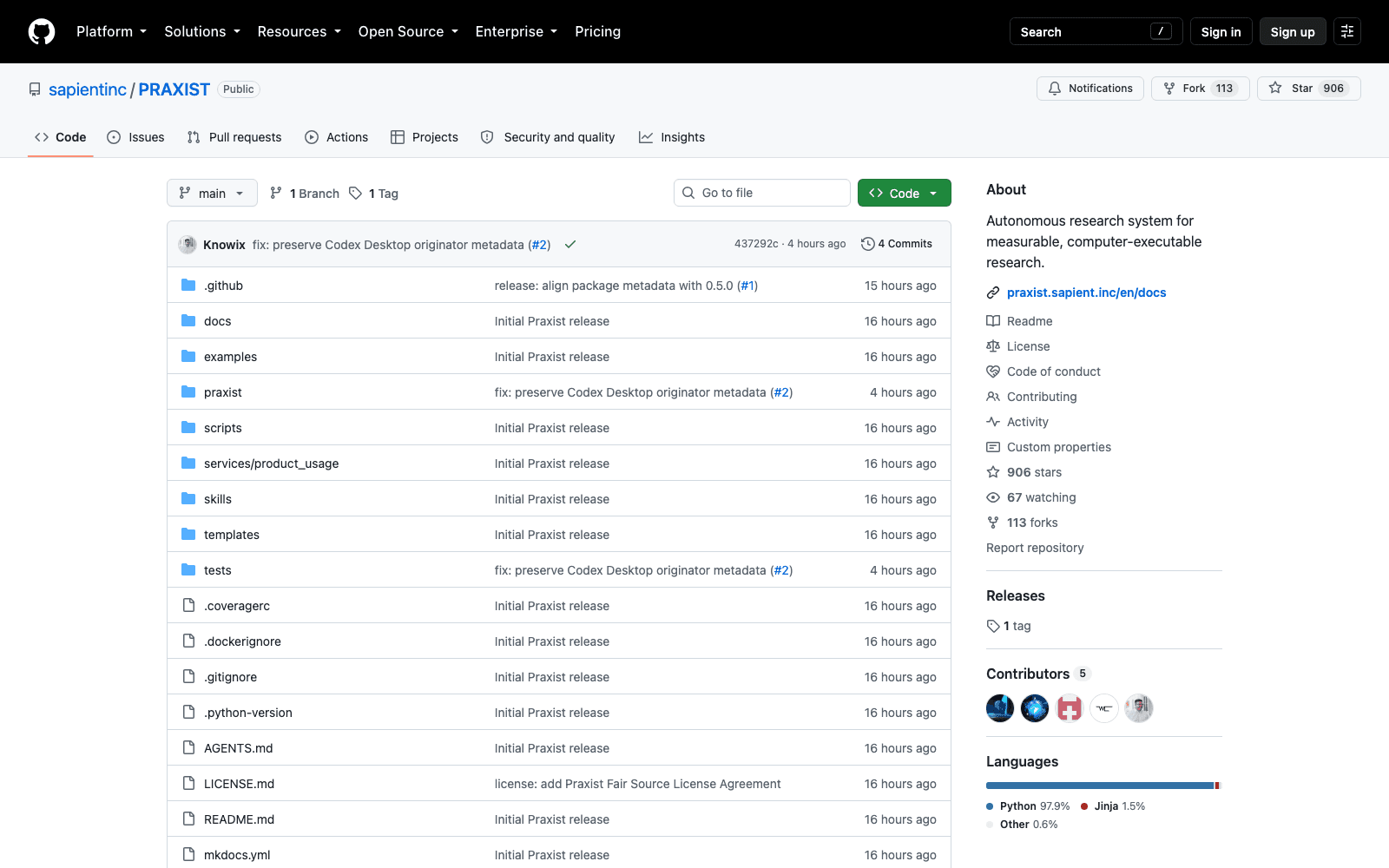The image size is (1389, 868).
Task: Click the Sign up button
Action: point(1293,31)
